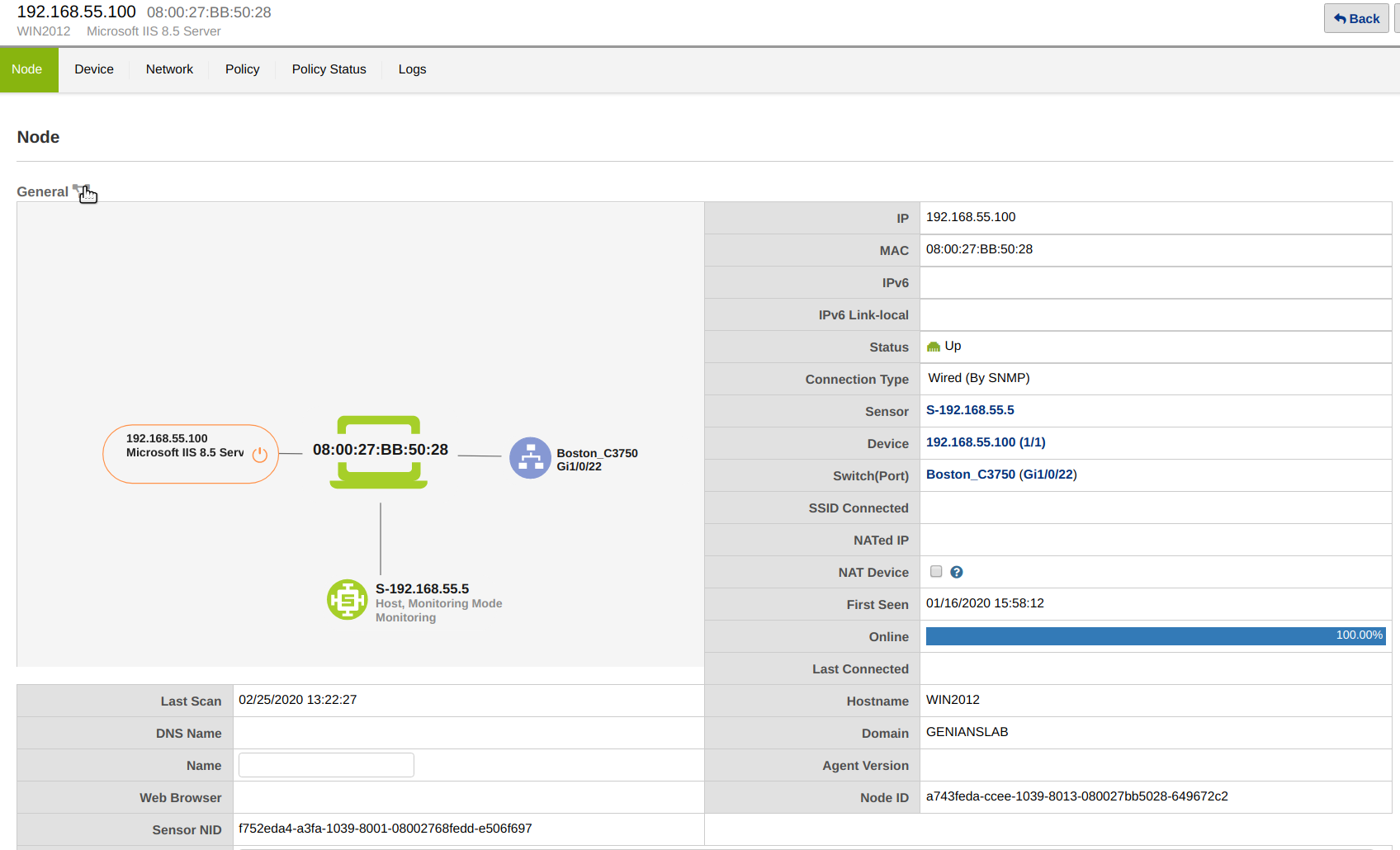The width and height of the screenshot is (1400, 850).
Task: Focus the Name input field
Action: tap(326, 765)
